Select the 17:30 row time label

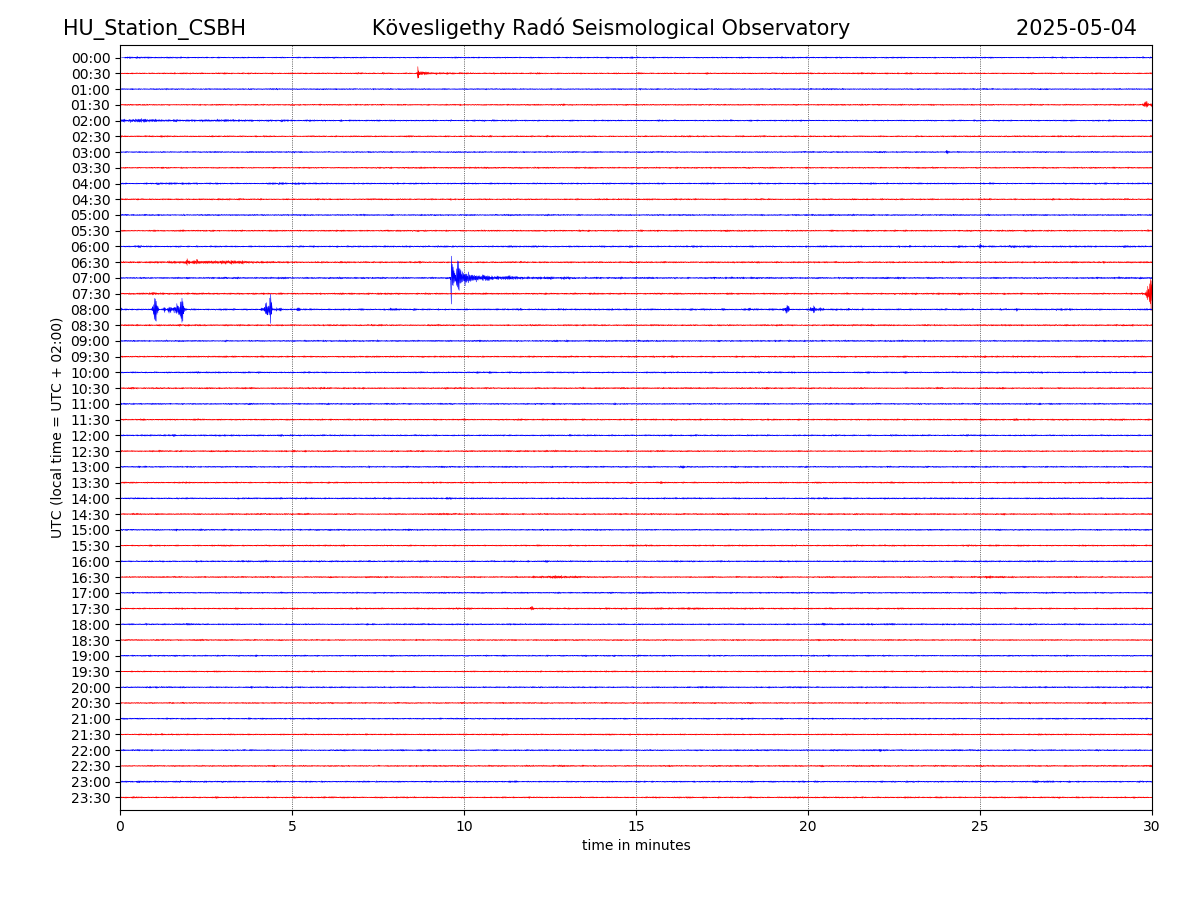(91, 609)
